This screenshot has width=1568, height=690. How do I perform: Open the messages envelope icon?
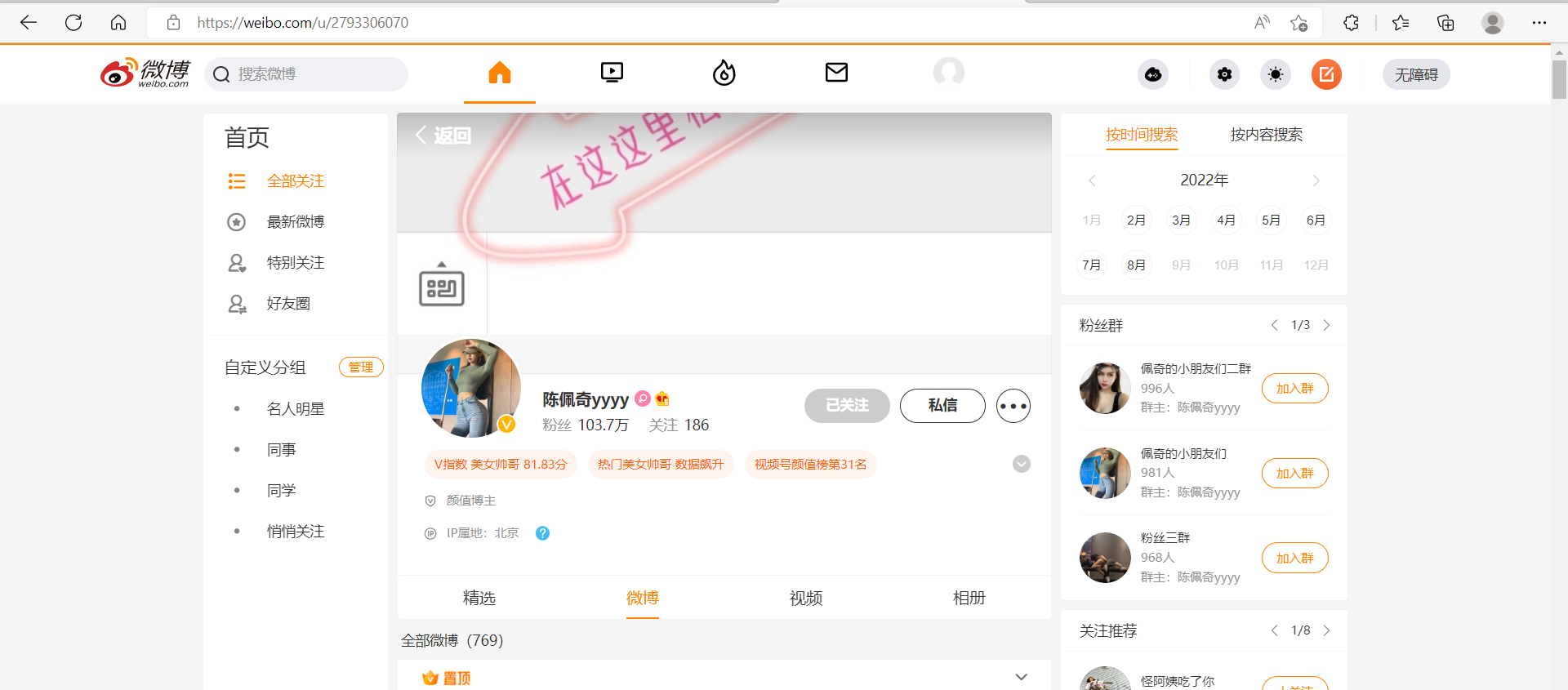(x=836, y=73)
